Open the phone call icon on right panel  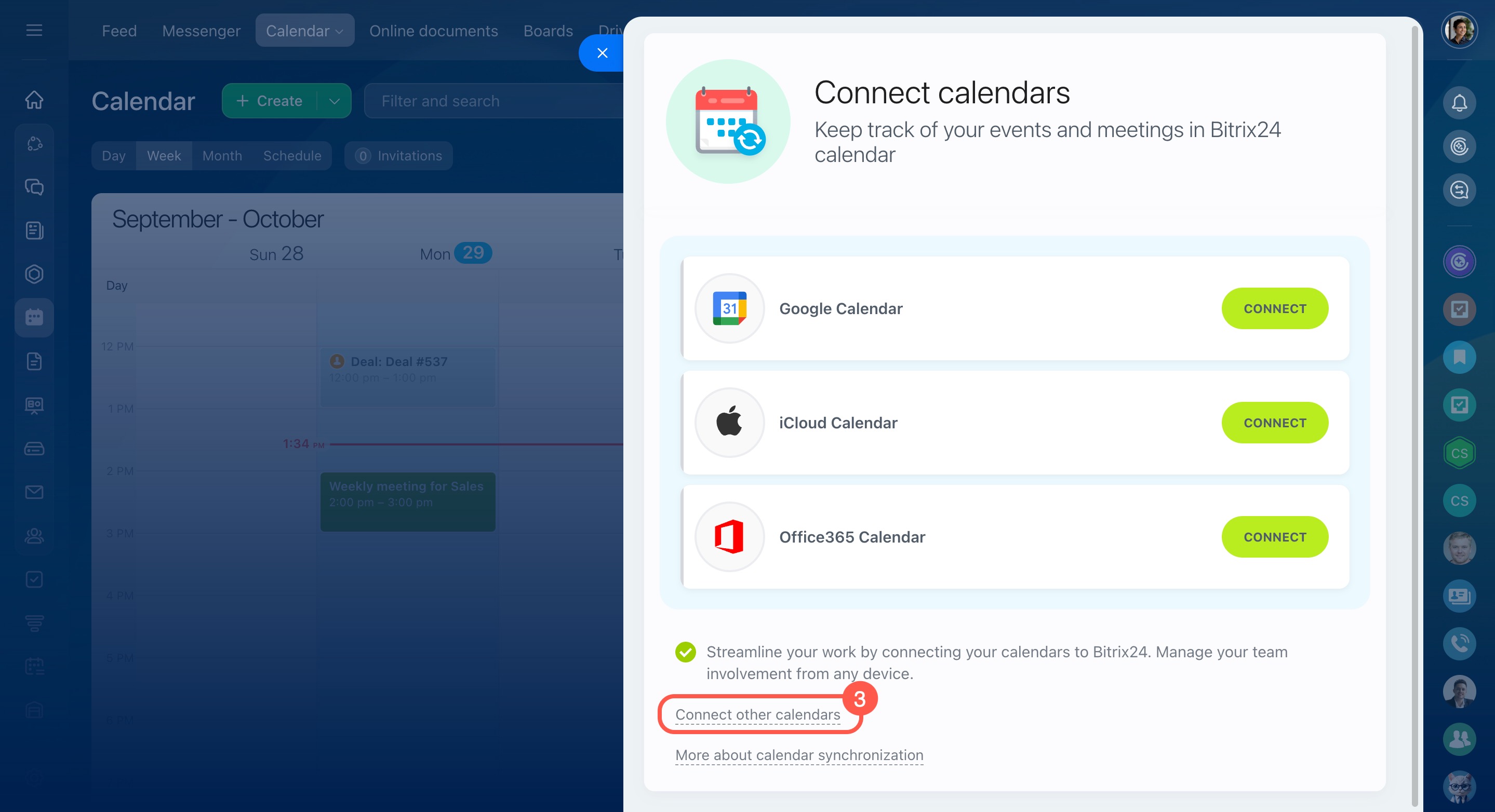(1459, 643)
